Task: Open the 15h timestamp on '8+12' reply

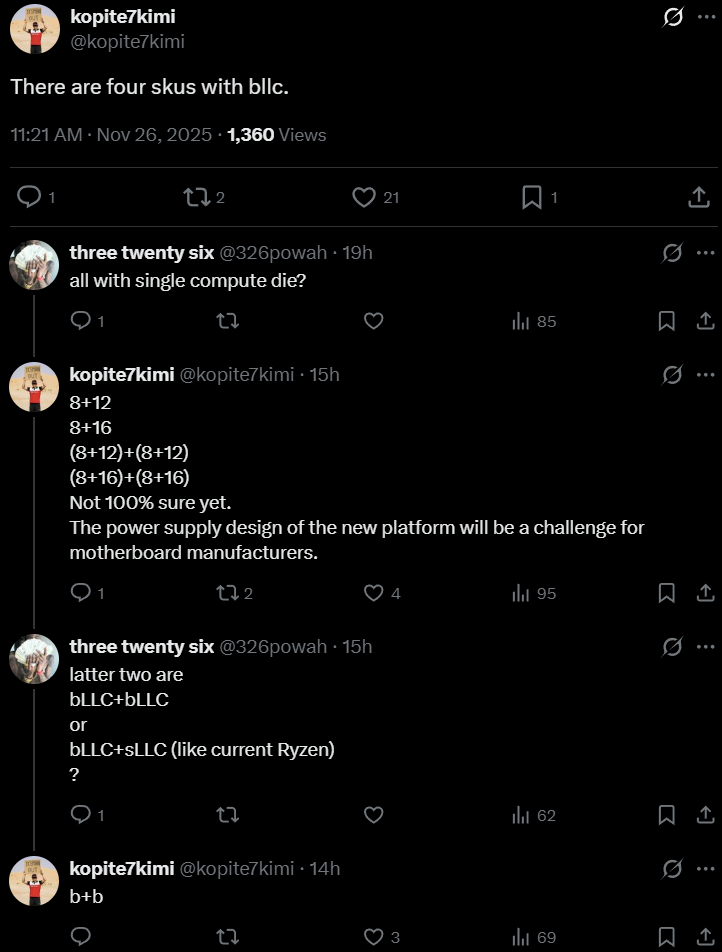Action: (324, 374)
